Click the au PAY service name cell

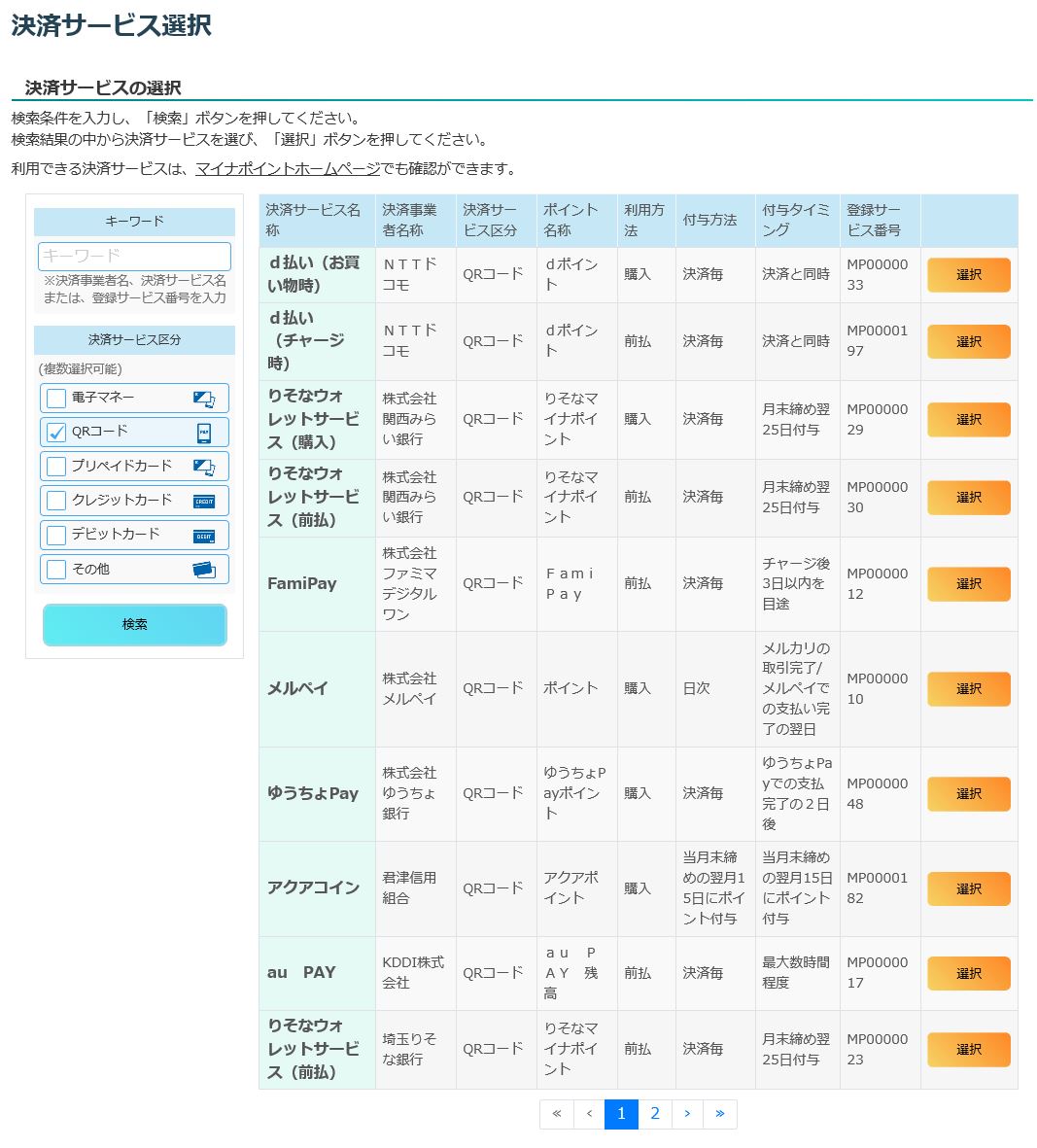[x=317, y=974]
